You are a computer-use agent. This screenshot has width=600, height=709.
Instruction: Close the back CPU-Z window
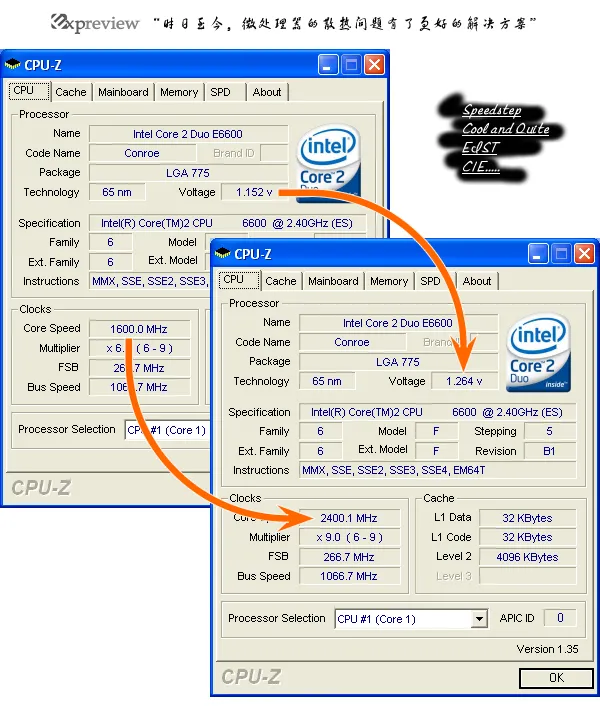[374, 65]
